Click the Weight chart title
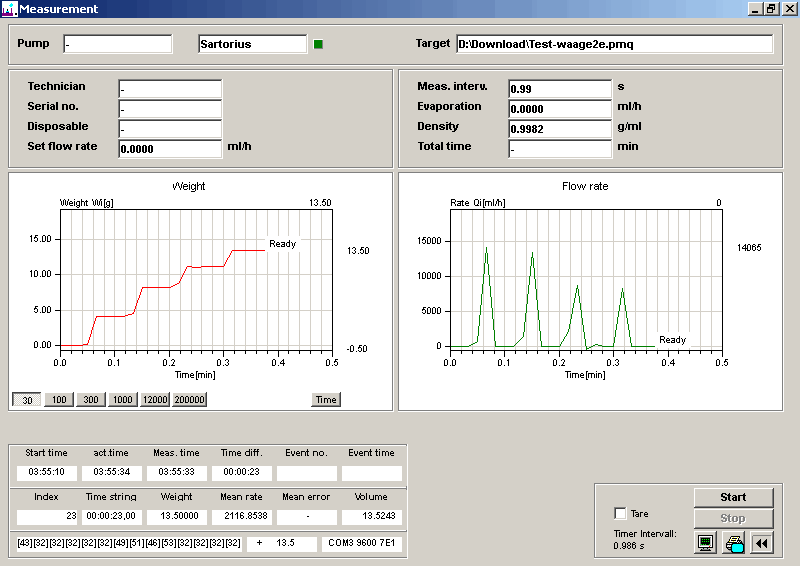The height and width of the screenshot is (566, 800). (x=189, y=186)
